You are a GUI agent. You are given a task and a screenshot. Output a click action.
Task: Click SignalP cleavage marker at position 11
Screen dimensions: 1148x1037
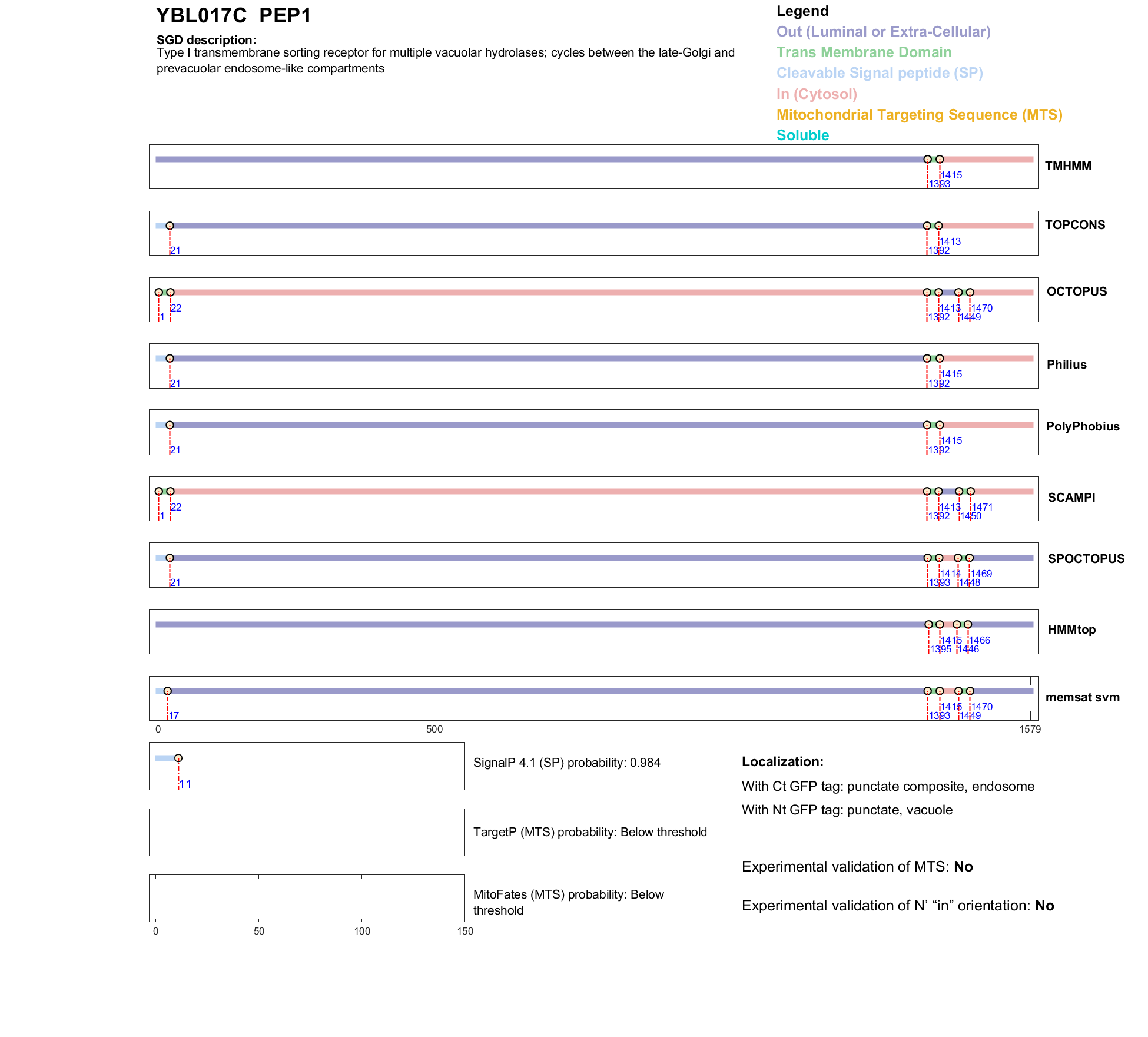178,758
